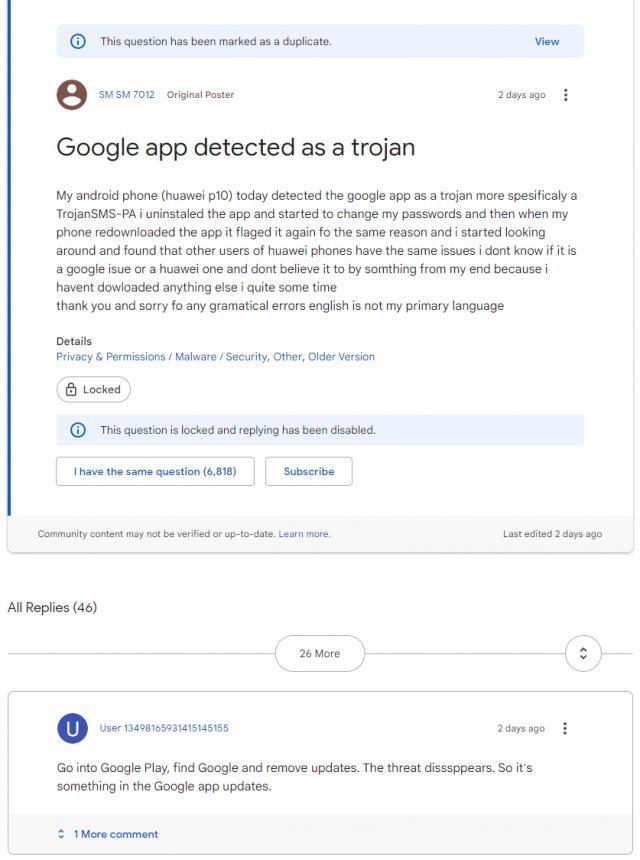Click View on the duplicate notice
Viewport: 640px width, 860px height.
546,41
